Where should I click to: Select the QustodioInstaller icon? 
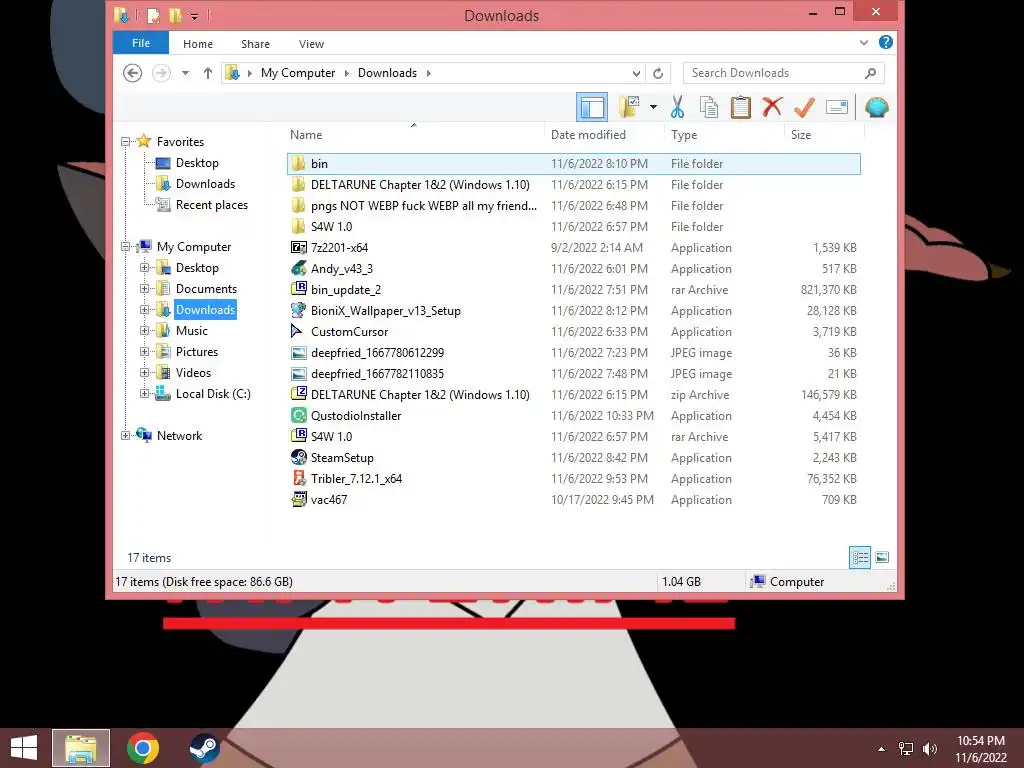[298, 415]
